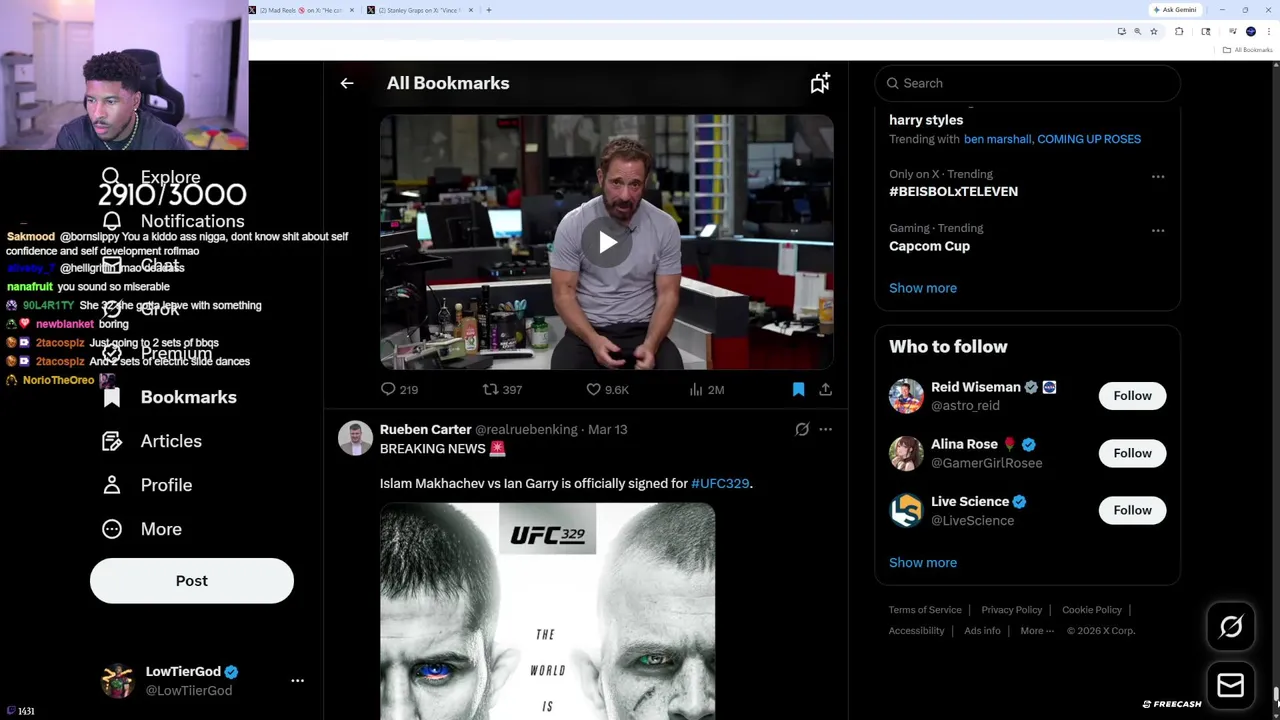
Task: View analytics showing 2M views
Action: click(706, 390)
